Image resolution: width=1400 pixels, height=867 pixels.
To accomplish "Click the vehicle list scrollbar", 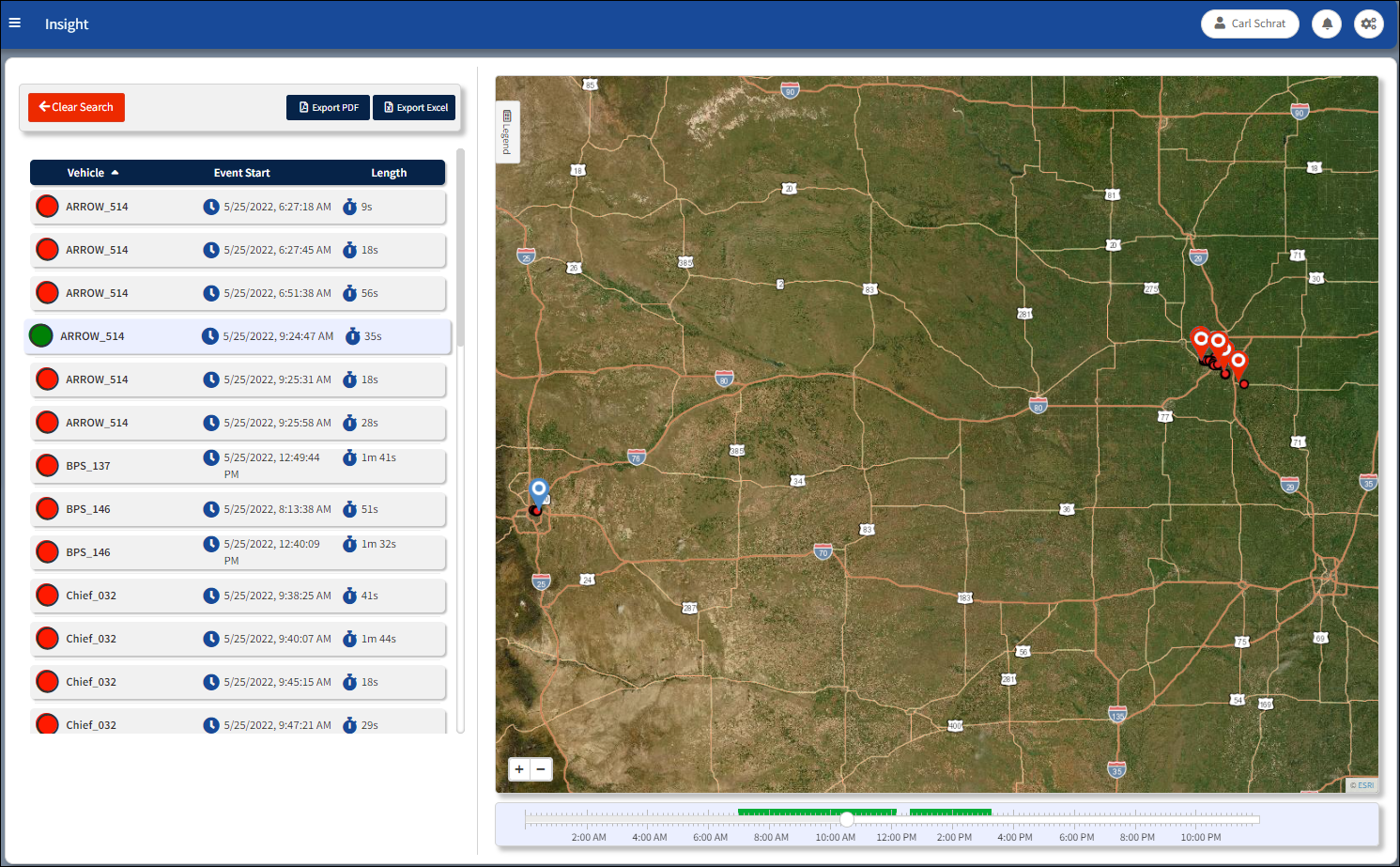I will (460, 249).
